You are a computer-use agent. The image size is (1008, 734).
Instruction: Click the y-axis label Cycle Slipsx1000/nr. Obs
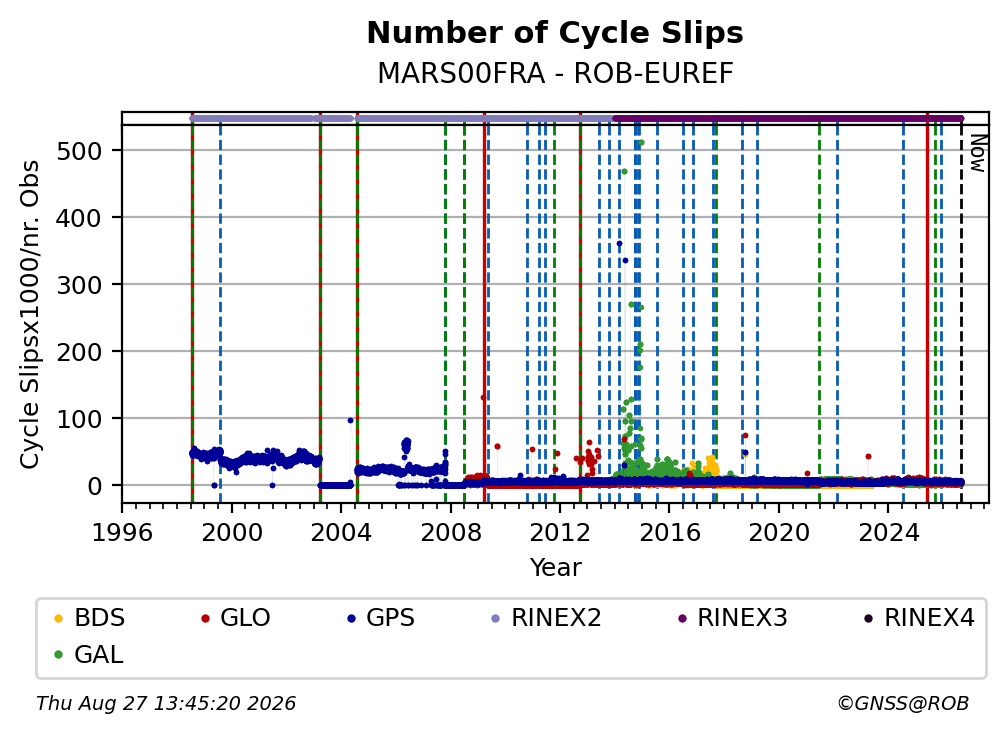coord(30,314)
